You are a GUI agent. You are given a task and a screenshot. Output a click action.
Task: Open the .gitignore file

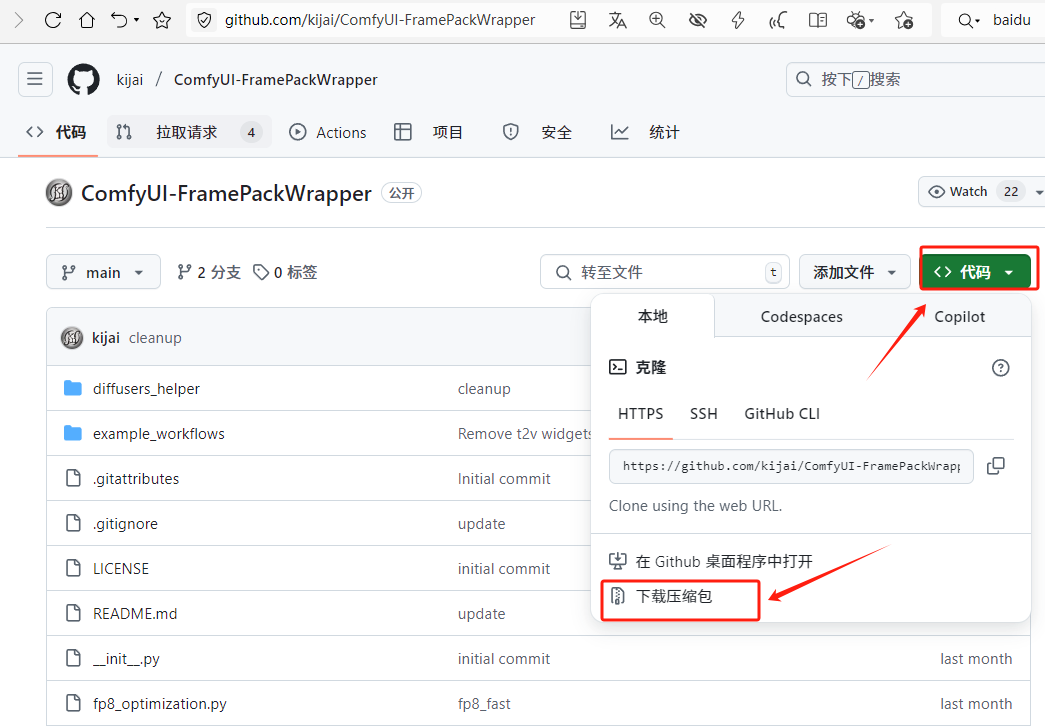coord(125,524)
